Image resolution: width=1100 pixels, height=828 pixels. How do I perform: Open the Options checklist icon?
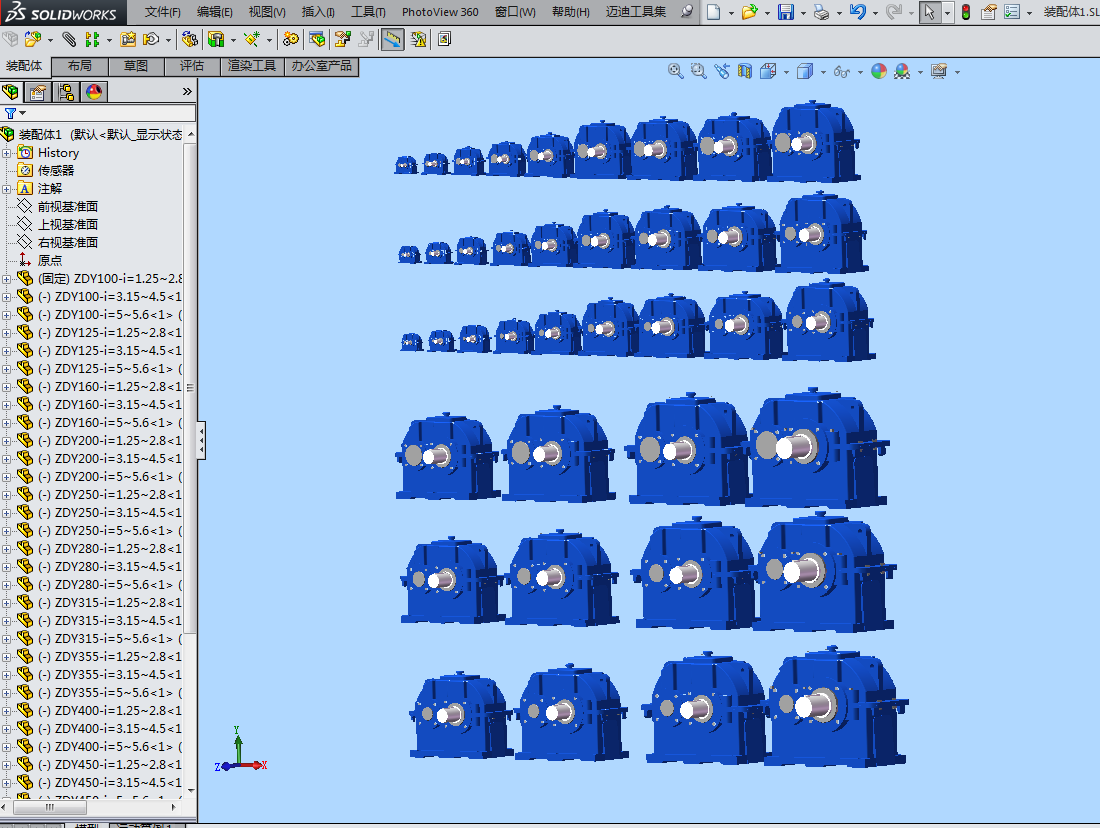[1012, 12]
